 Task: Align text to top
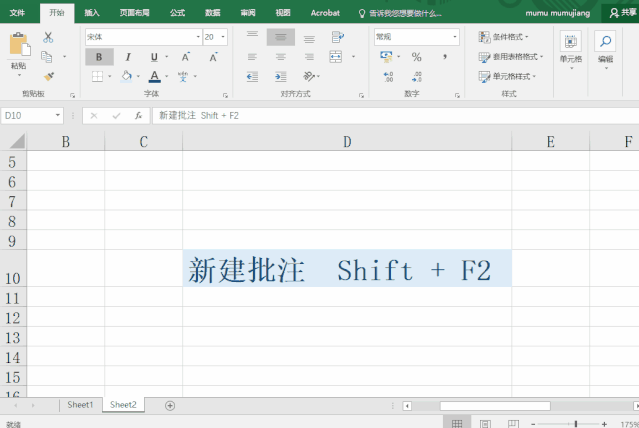(252, 34)
